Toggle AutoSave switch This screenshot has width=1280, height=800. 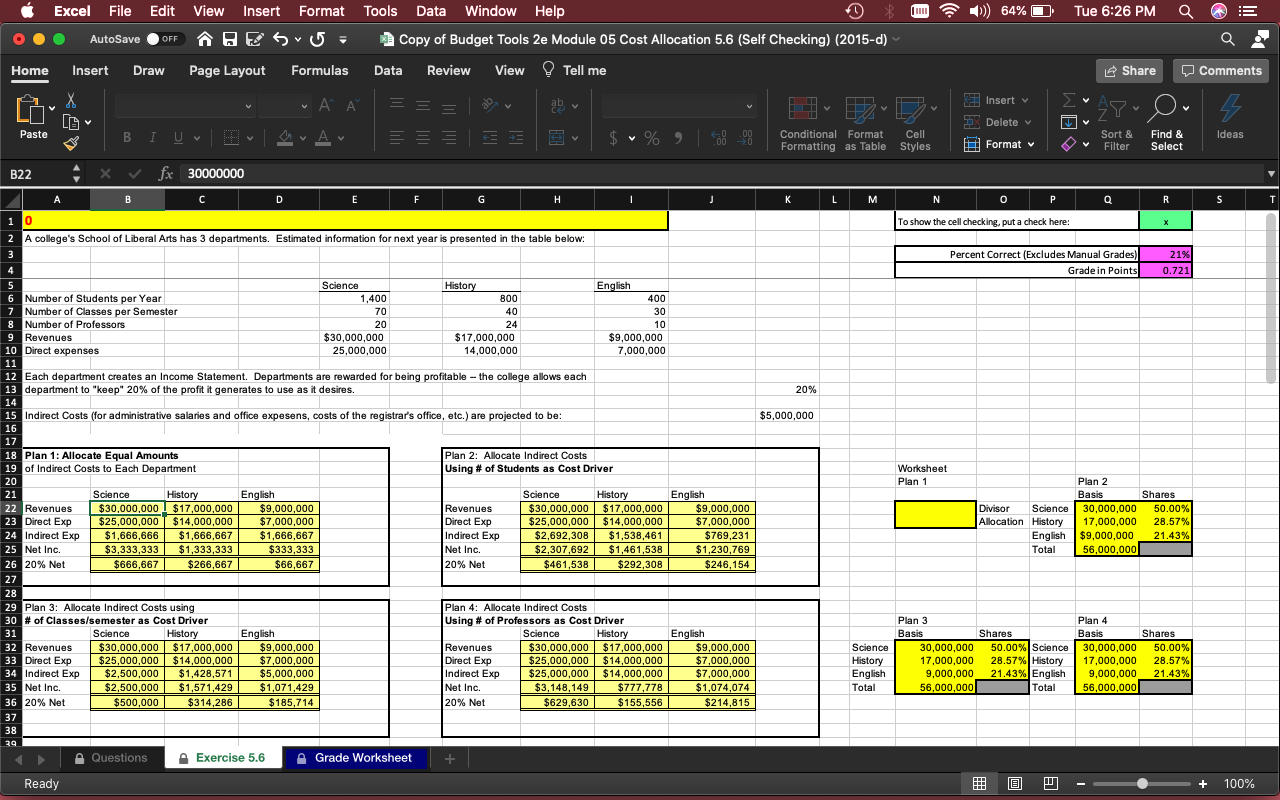tap(168, 39)
